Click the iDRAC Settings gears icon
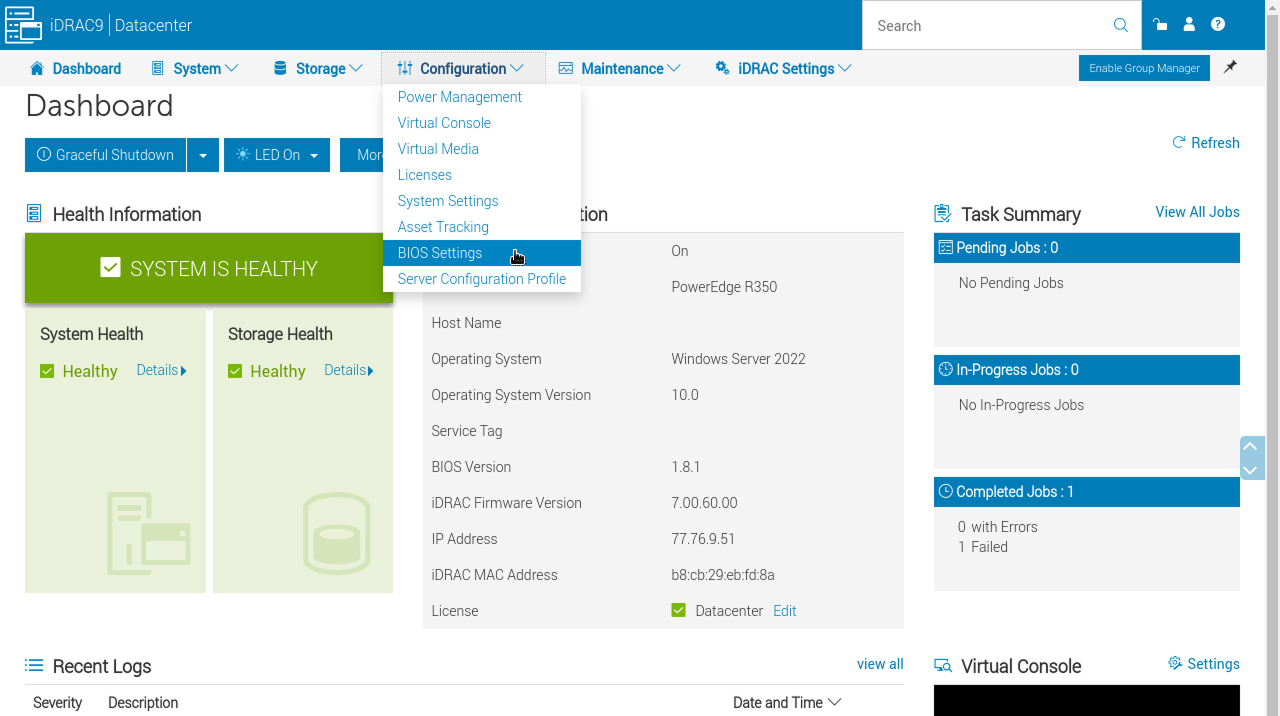 722,68
